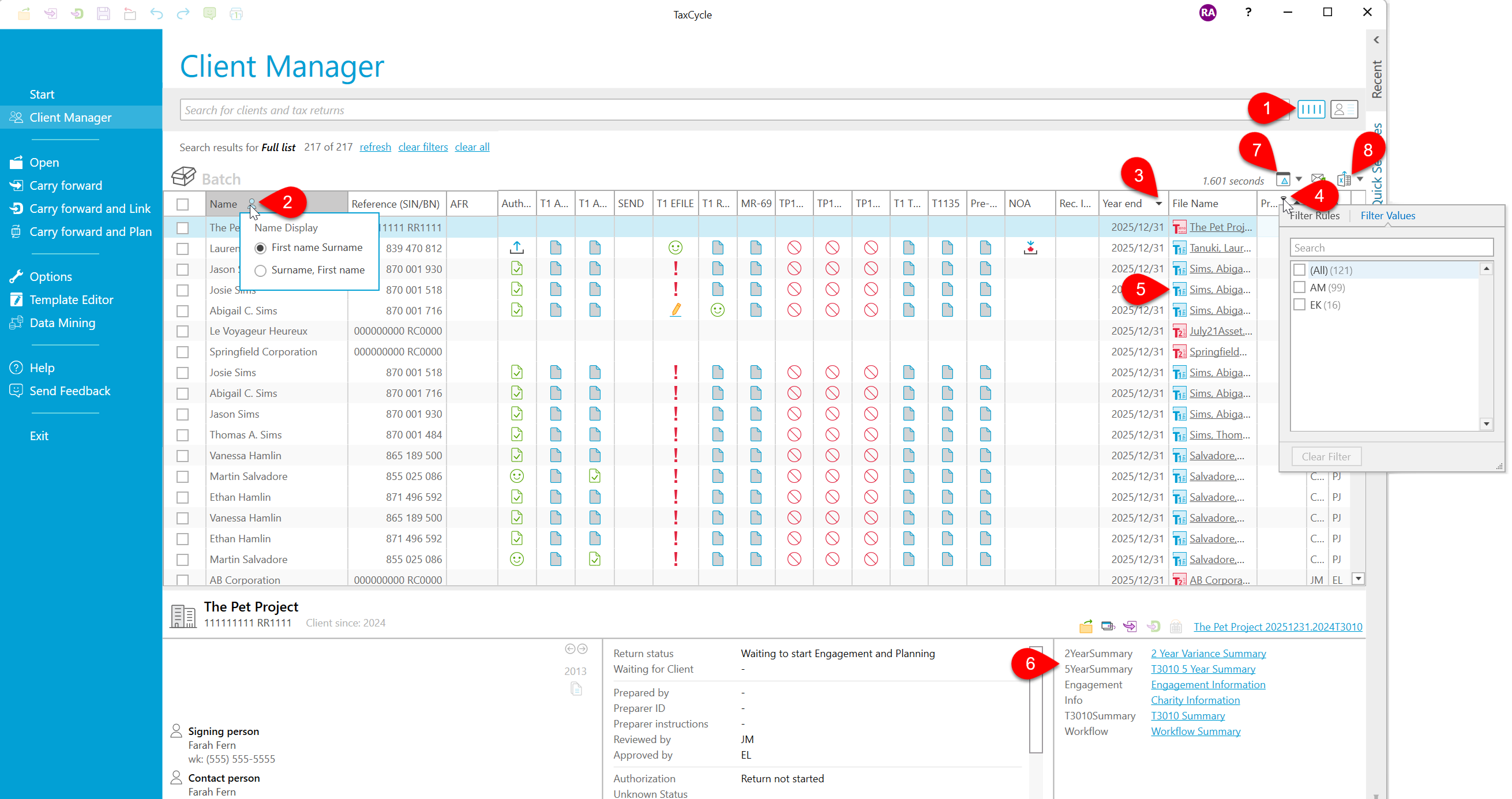Click the clear filters link
Viewport: 1512px width, 799px height.
423,147
